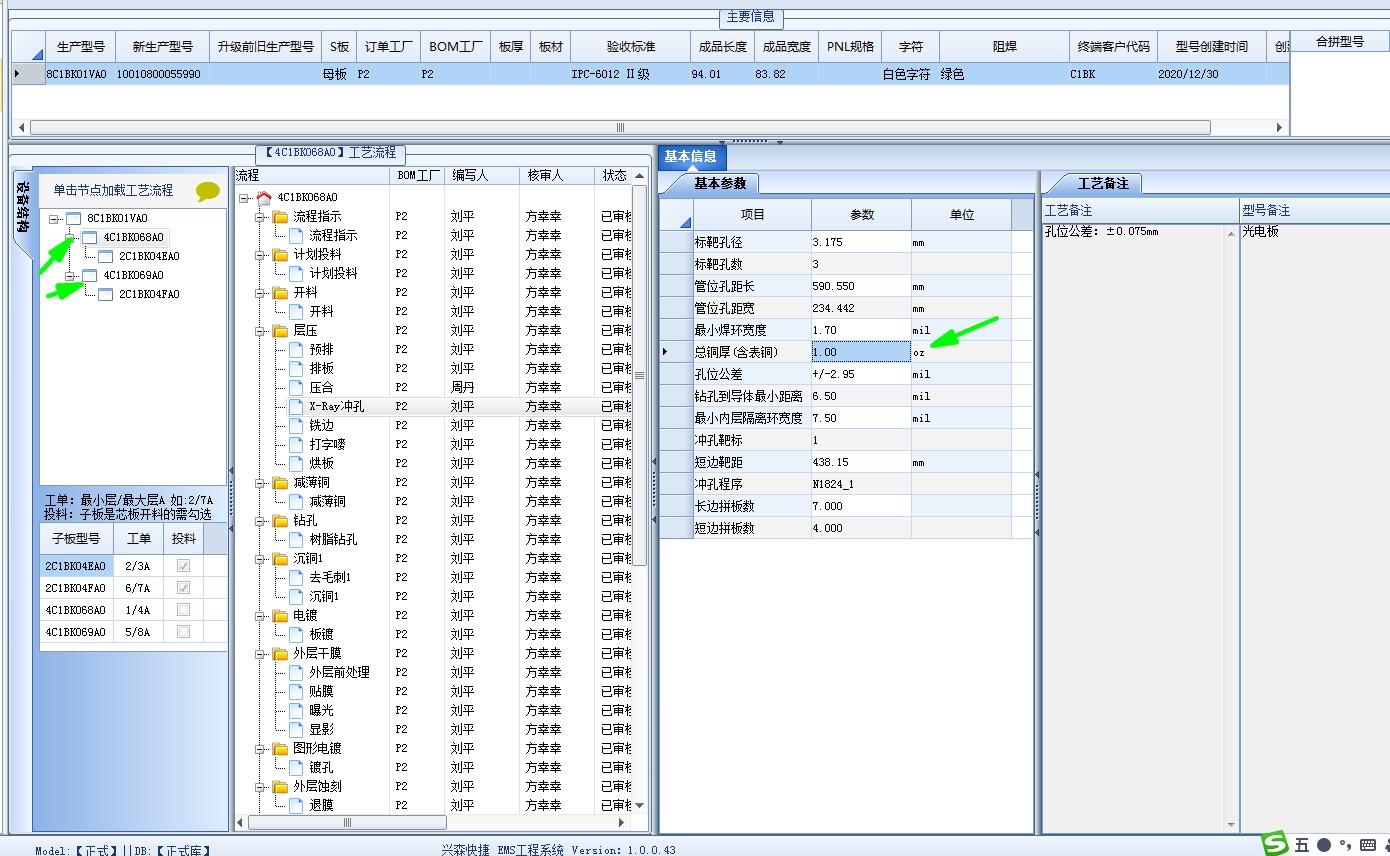
Task: Toggle 投料 checkbox for 2C1BK04EA0
Action: 183,566
